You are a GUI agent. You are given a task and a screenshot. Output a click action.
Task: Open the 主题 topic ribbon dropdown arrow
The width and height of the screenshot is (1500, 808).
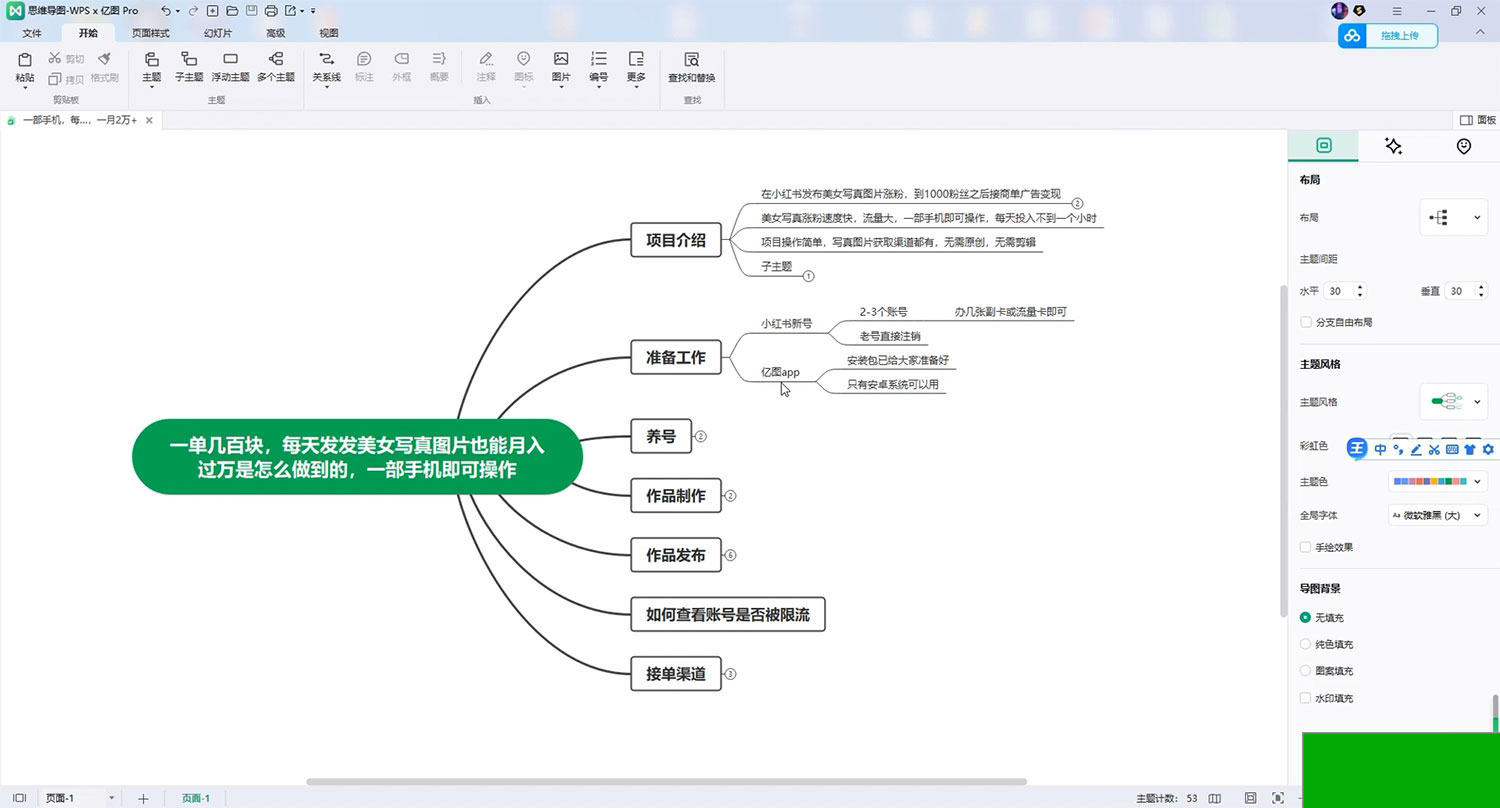(151, 88)
